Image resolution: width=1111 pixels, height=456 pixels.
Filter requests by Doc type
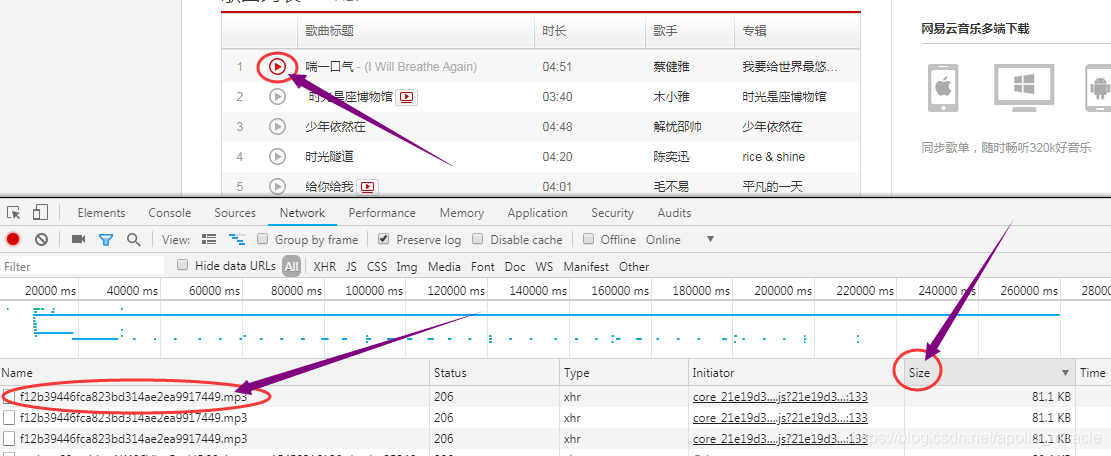pos(515,267)
